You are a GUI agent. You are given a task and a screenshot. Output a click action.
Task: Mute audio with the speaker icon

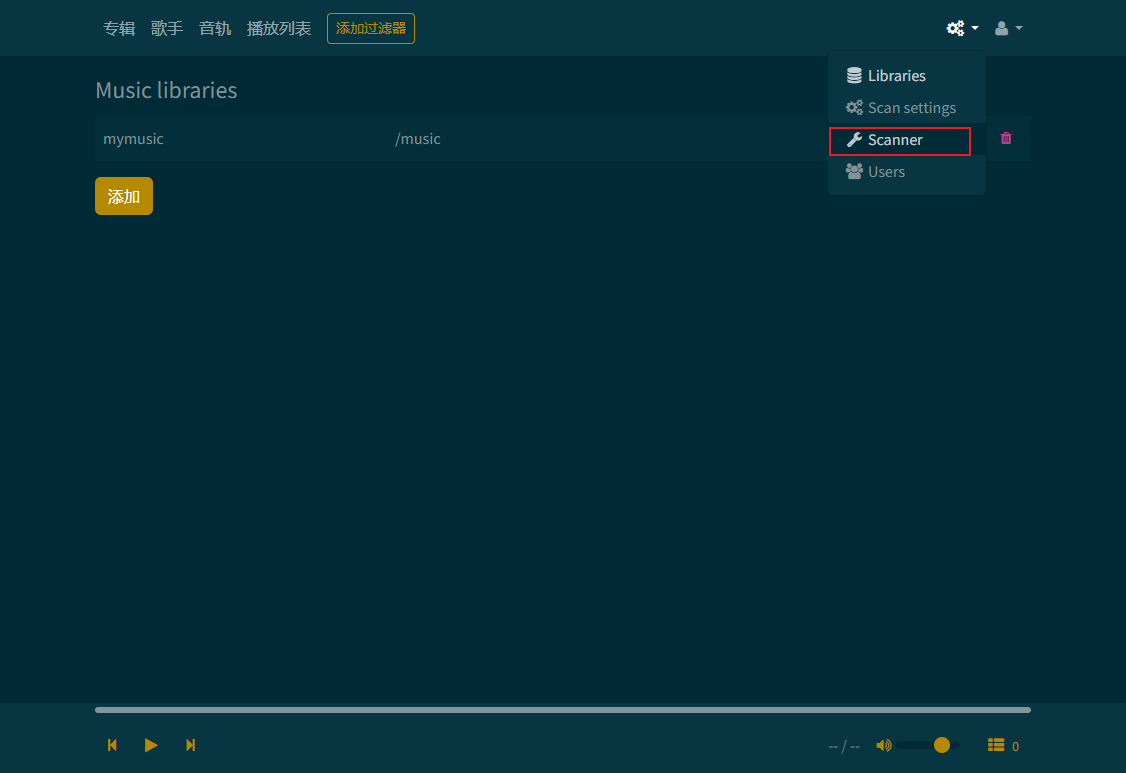pos(883,745)
